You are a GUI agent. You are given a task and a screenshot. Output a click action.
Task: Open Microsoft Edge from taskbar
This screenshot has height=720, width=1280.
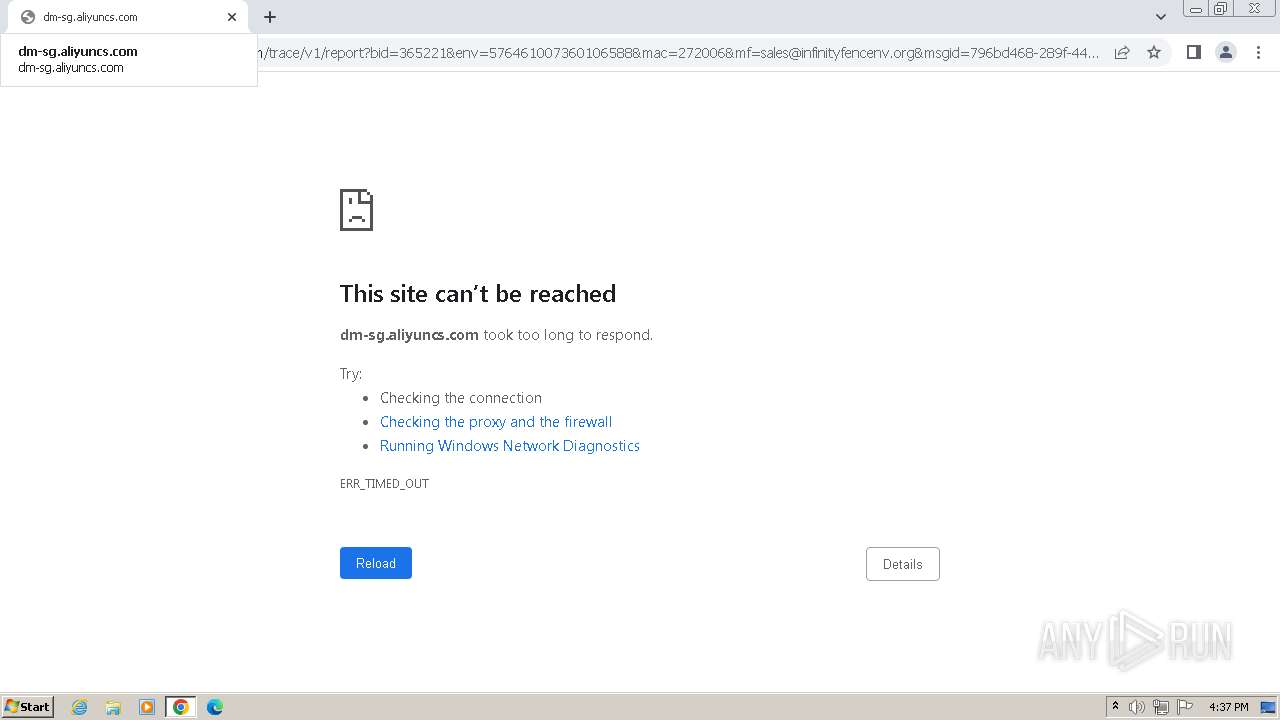[x=215, y=707]
